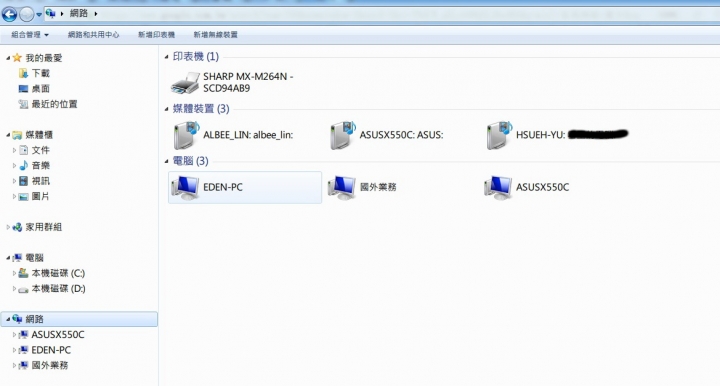720x386 pixels.
Task: Click the 印表機 (1) group header
Action: coord(196,56)
